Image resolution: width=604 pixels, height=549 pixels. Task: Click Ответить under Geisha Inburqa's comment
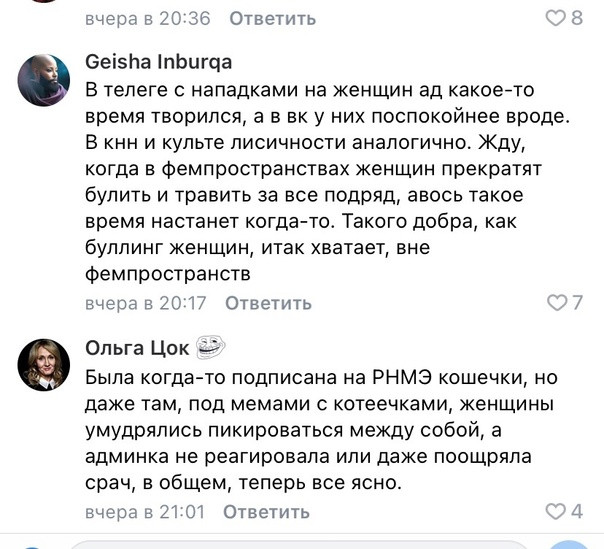pyautogui.click(x=268, y=303)
